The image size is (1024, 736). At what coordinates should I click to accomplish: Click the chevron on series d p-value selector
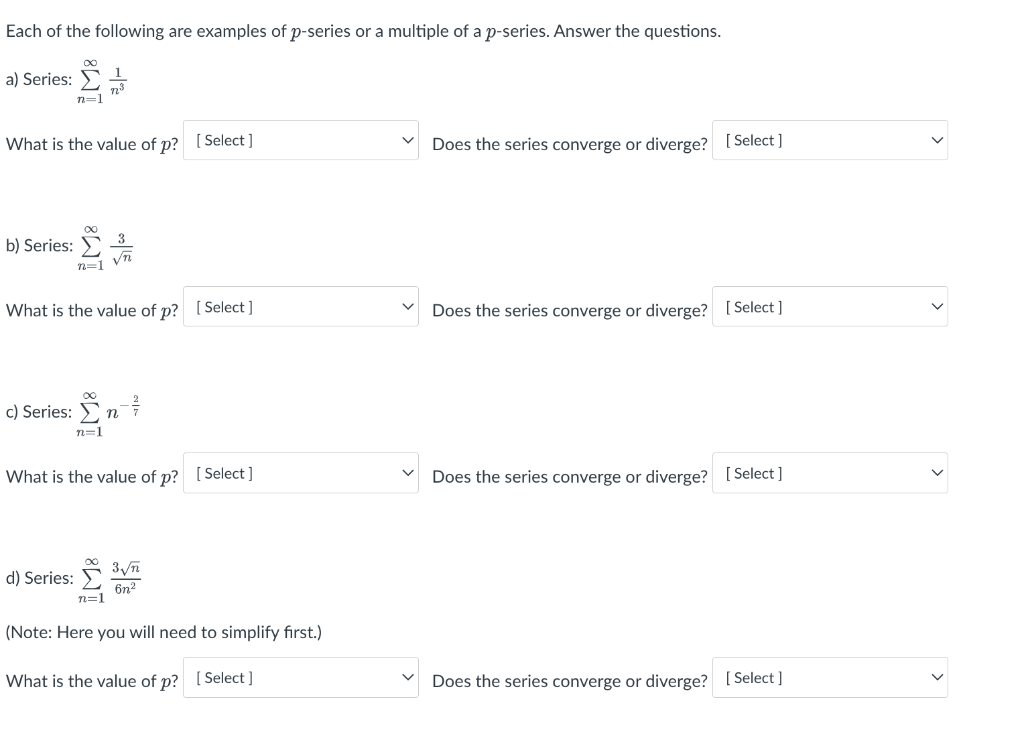[x=408, y=677]
